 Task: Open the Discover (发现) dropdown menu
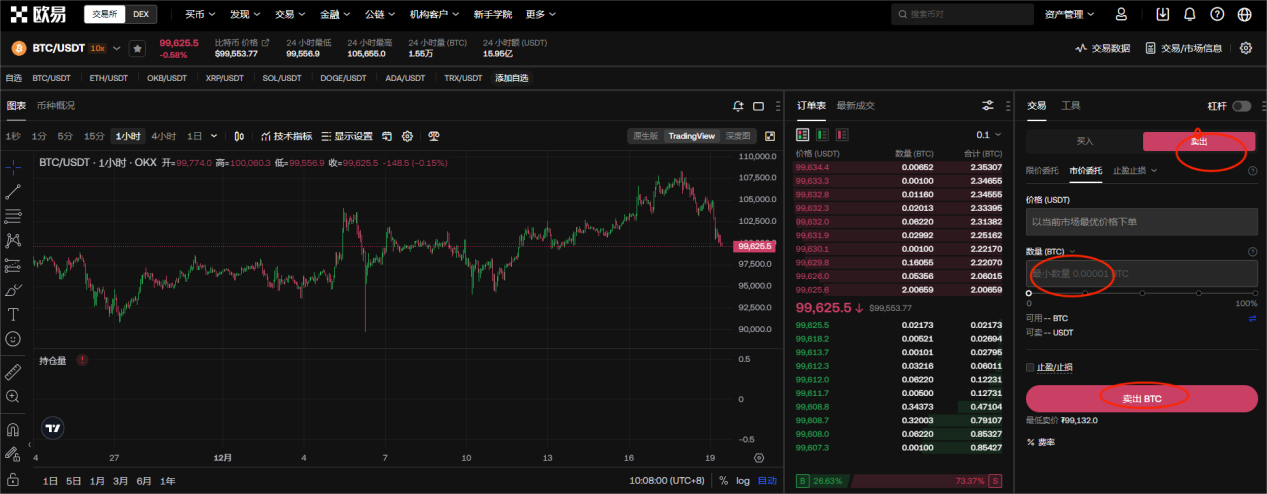coord(246,14)
